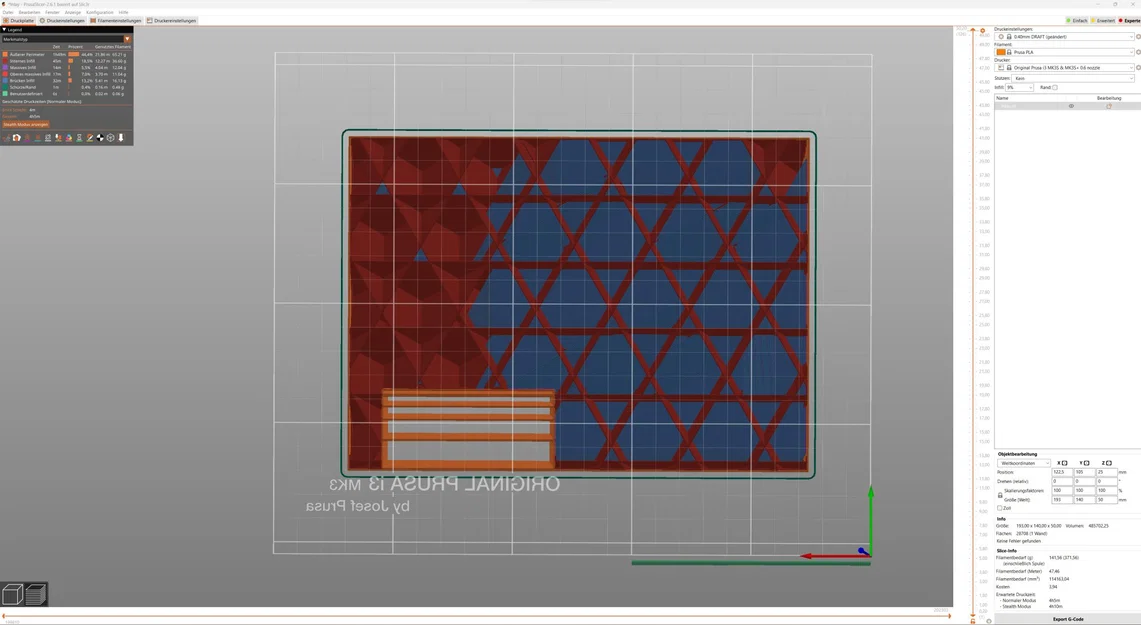This screenshot has height=625, width=1141.
Task: Switch to Druckeinstellungen tab
Action: point(62,20)
